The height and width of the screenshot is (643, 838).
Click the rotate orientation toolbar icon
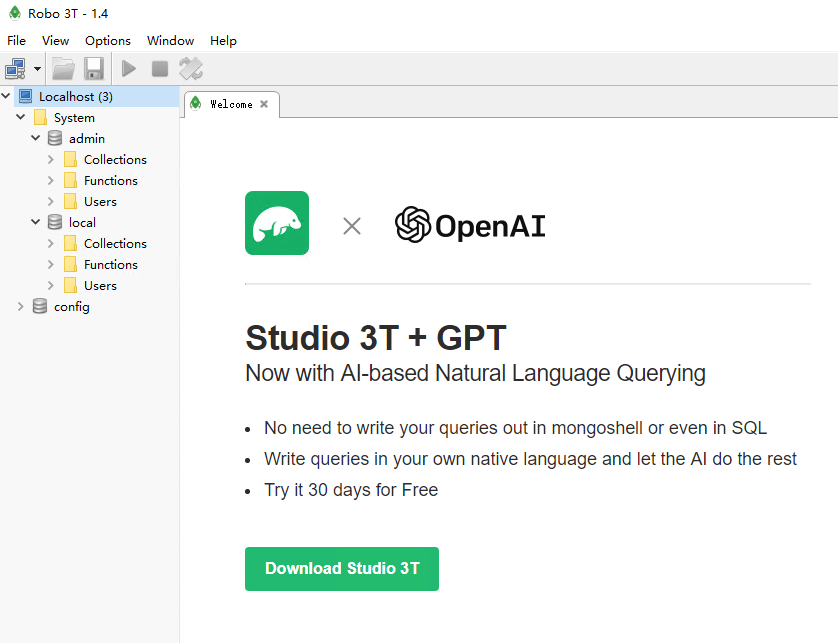[191, 69]
